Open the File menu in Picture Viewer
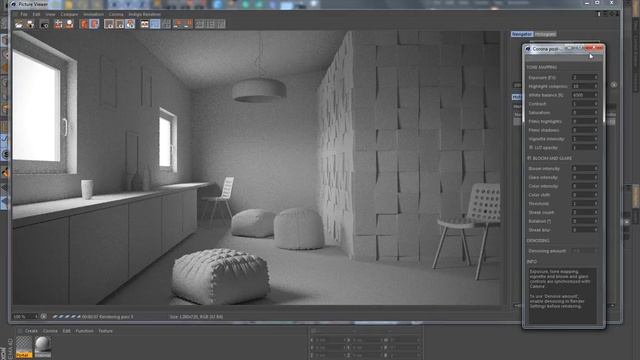The width and height of the screenshot is (640, 360). coord(24,14)
